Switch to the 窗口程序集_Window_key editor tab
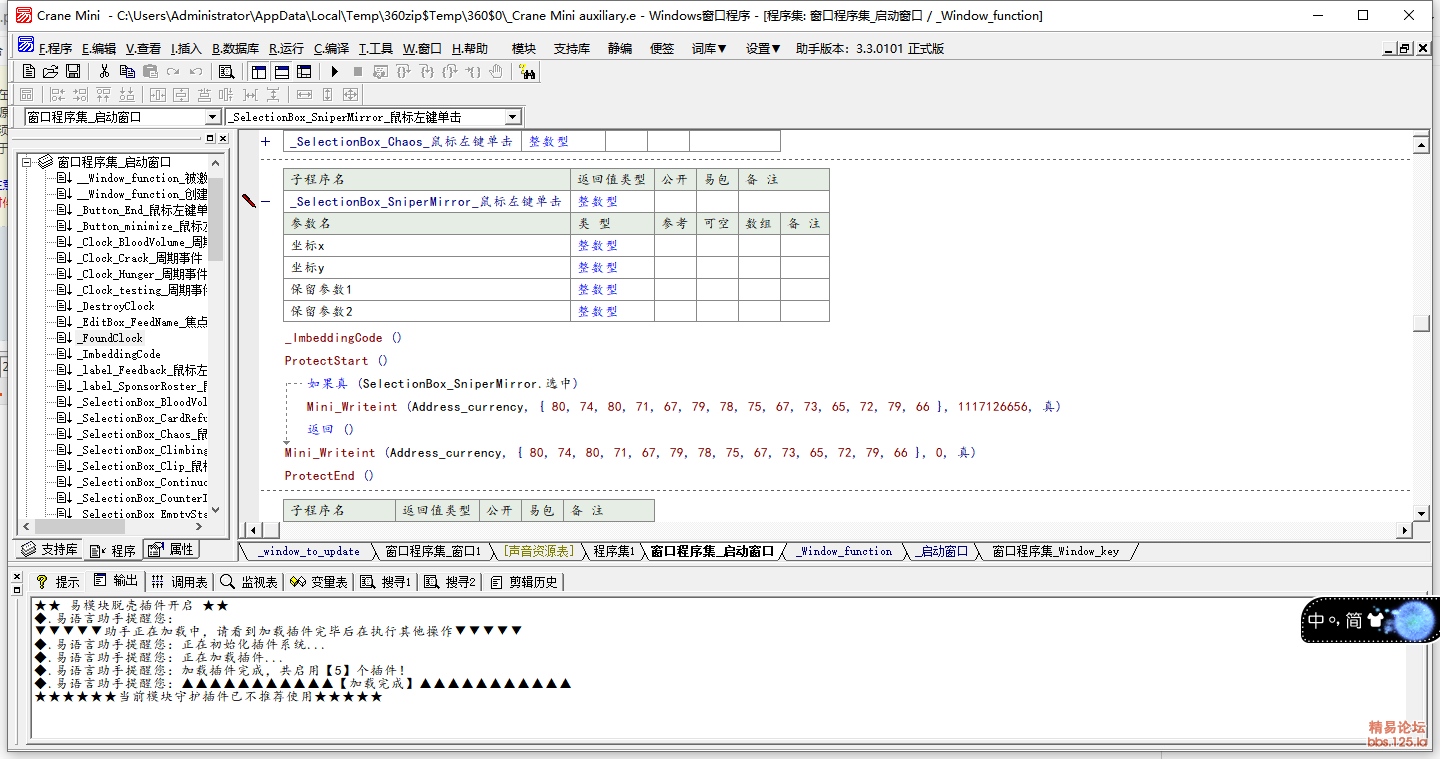The image size is (1440, 759). [x=1055, y=551]
